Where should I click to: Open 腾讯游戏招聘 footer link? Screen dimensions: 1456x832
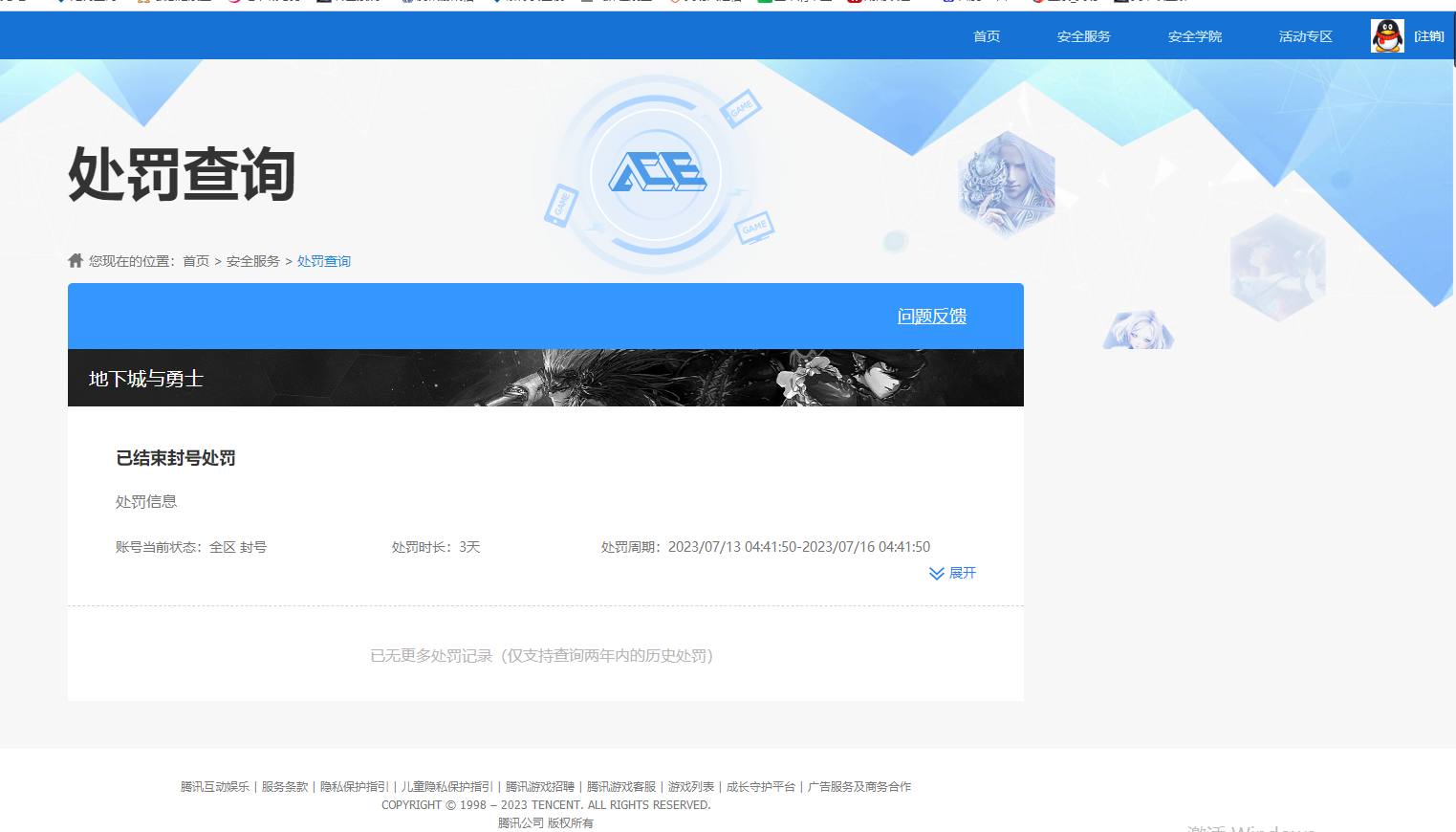click(540, 786)
